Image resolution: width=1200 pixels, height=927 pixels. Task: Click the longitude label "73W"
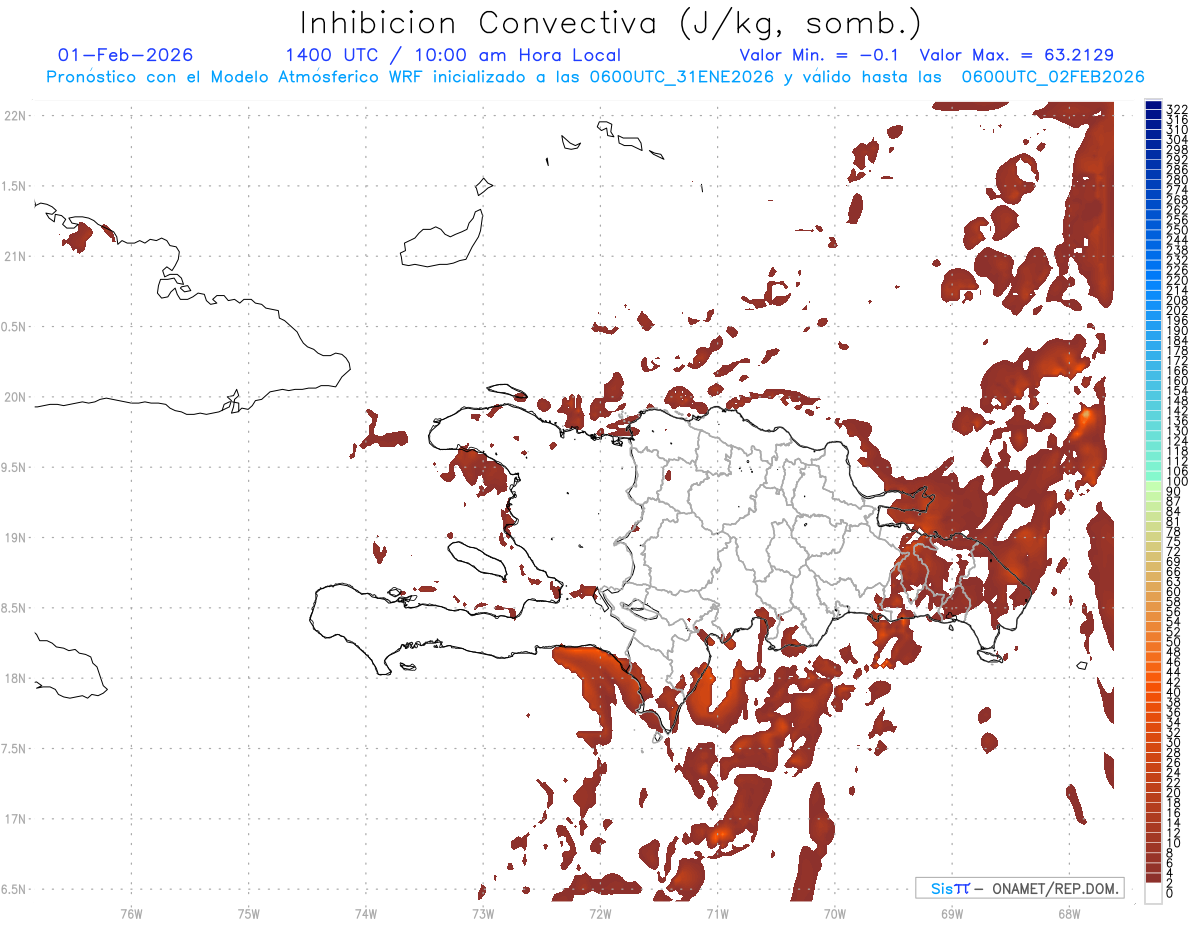(483, 913)
